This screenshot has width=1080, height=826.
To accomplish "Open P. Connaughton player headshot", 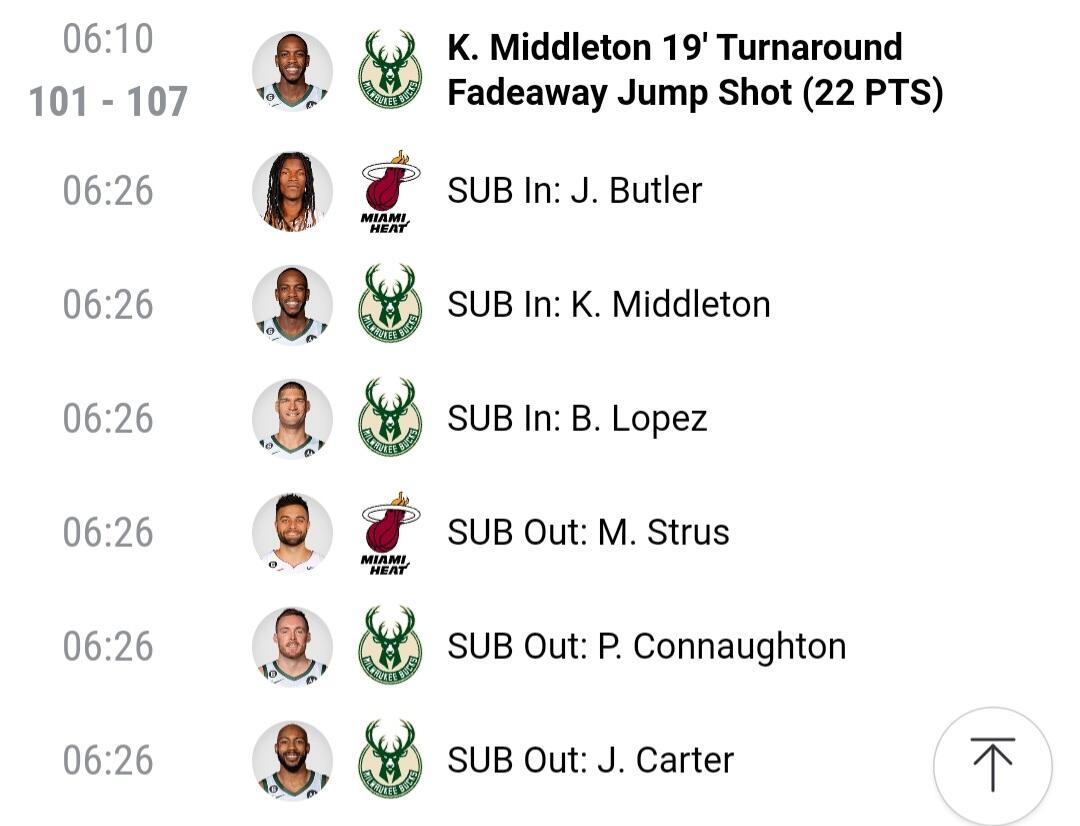I will click(x=292, y=646).
